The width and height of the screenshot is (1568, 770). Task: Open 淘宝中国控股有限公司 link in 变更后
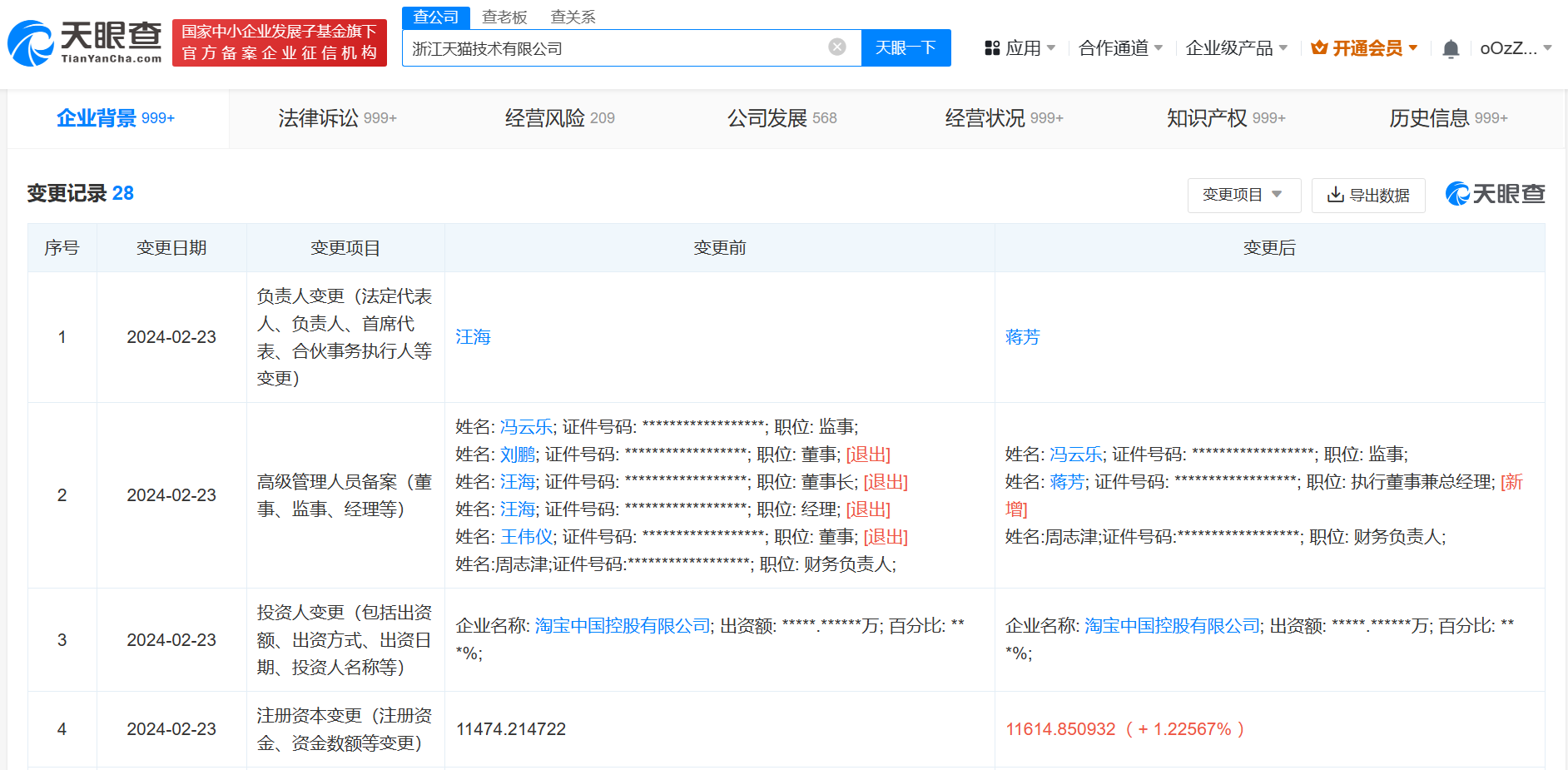point(1173,626)
